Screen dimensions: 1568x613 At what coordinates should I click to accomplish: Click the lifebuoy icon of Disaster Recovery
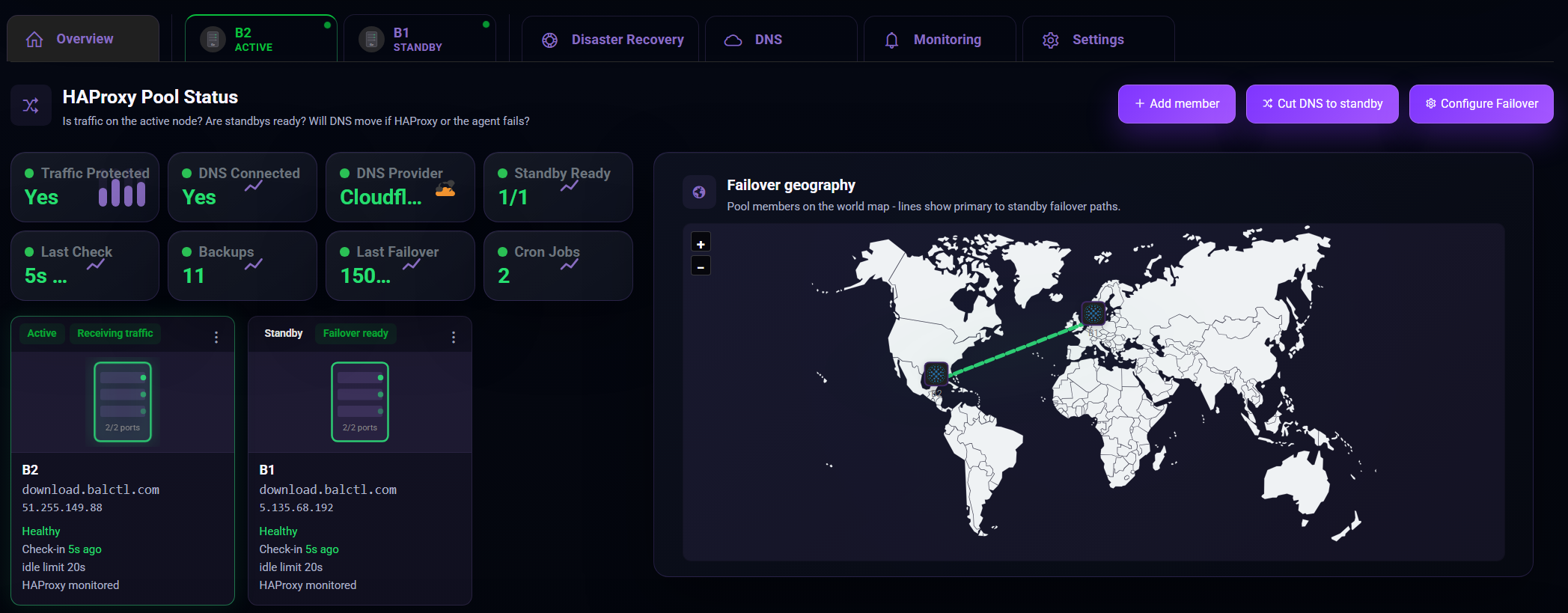(550, 40)
